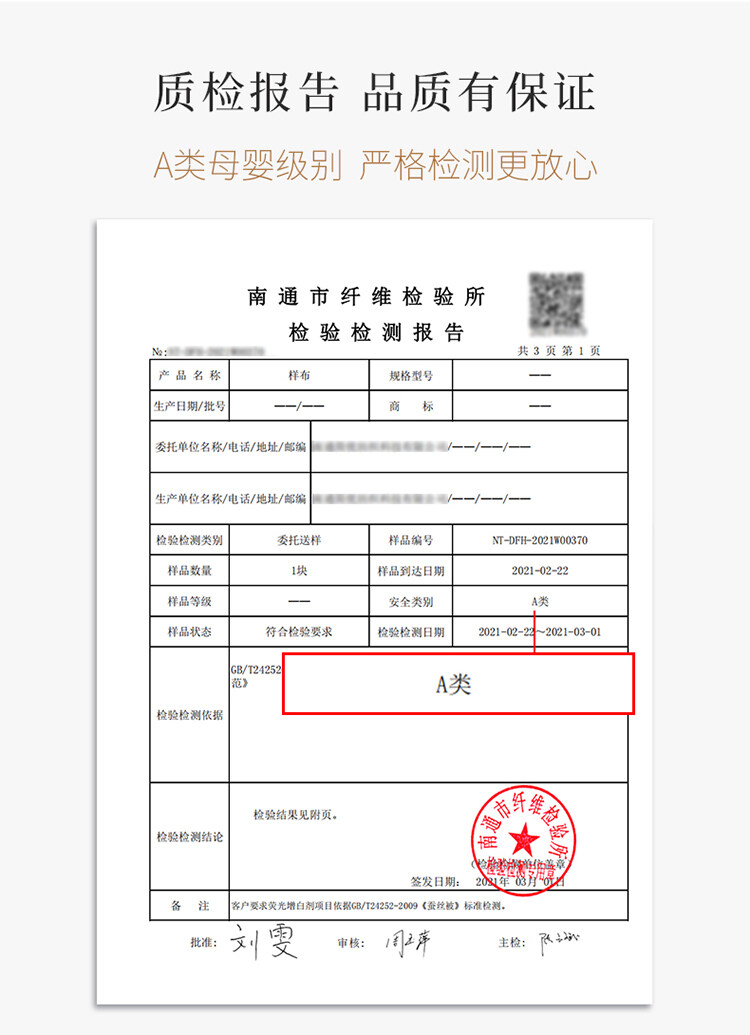Click the 样布 product name value
The width and height of the screenshot is (750, 1035).
[x=298, y=376]
